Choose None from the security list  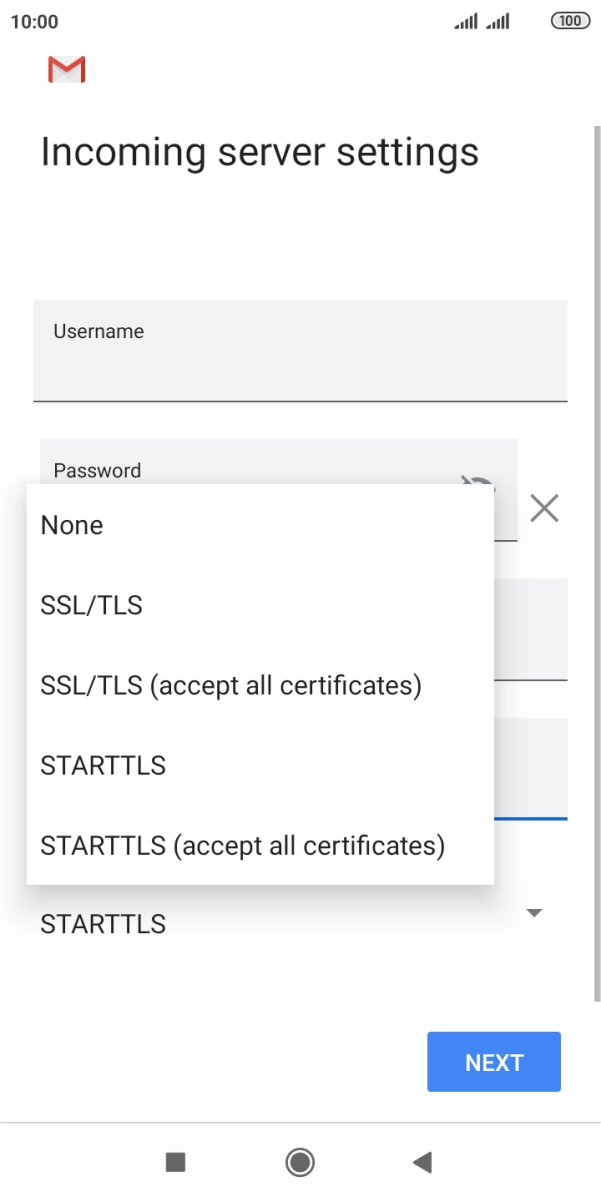click(x=72, y=525)
